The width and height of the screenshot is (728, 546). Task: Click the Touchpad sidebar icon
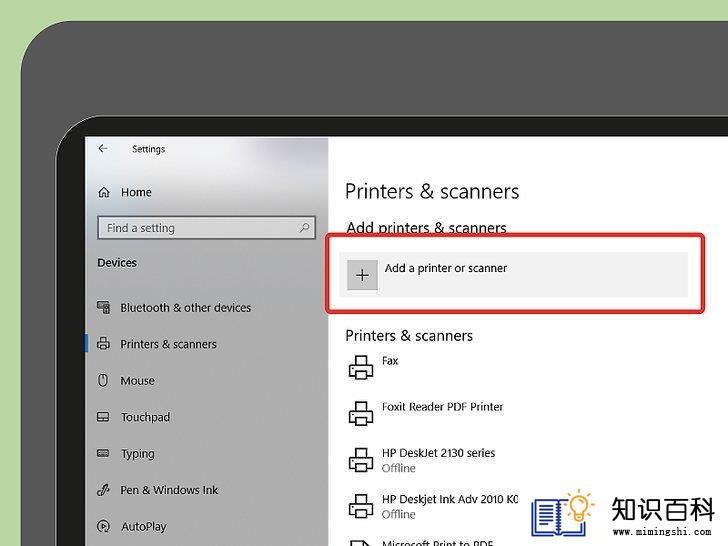point(103,417)
